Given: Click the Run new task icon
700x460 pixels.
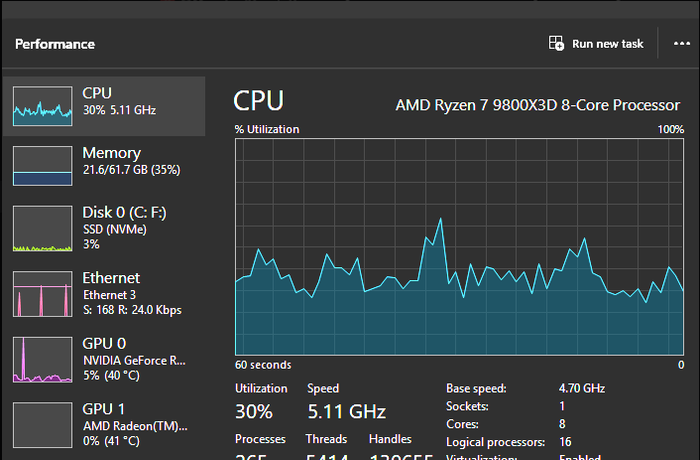Looking at the screenshot, I should (557, 44).
